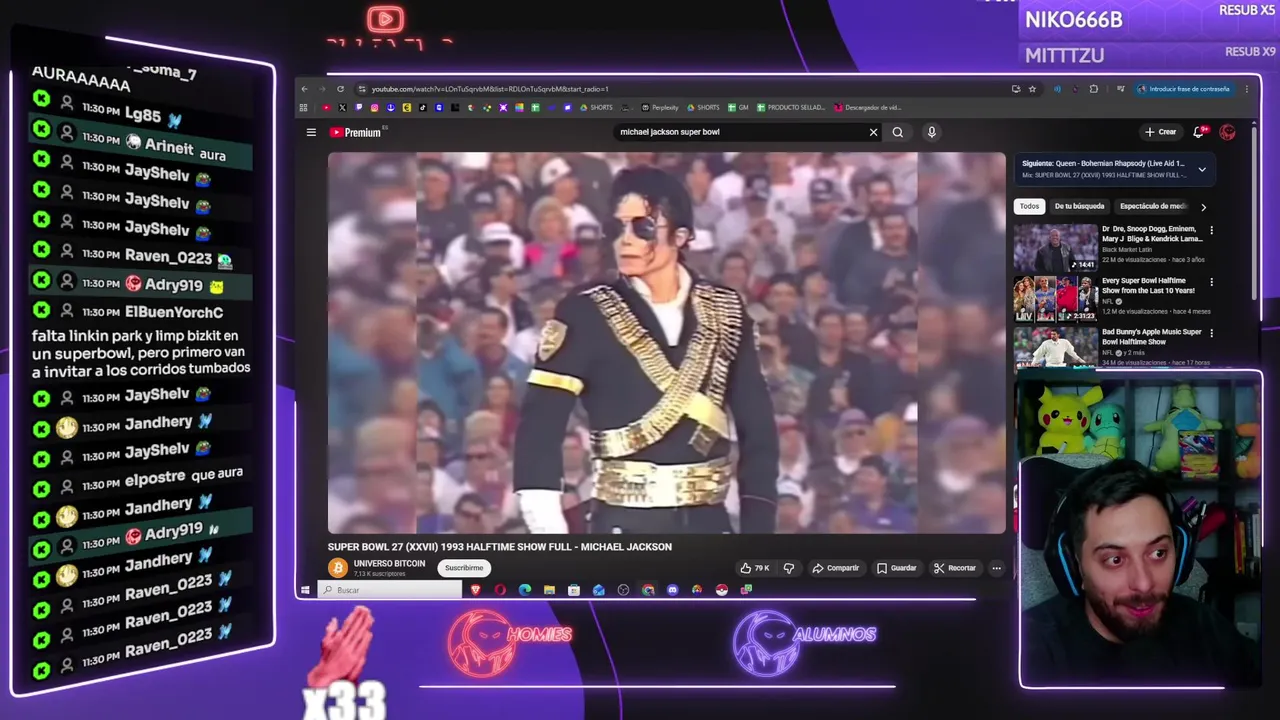Open Brave browser from the taskbar
The image size is (1280, 720).
point(475,590)
